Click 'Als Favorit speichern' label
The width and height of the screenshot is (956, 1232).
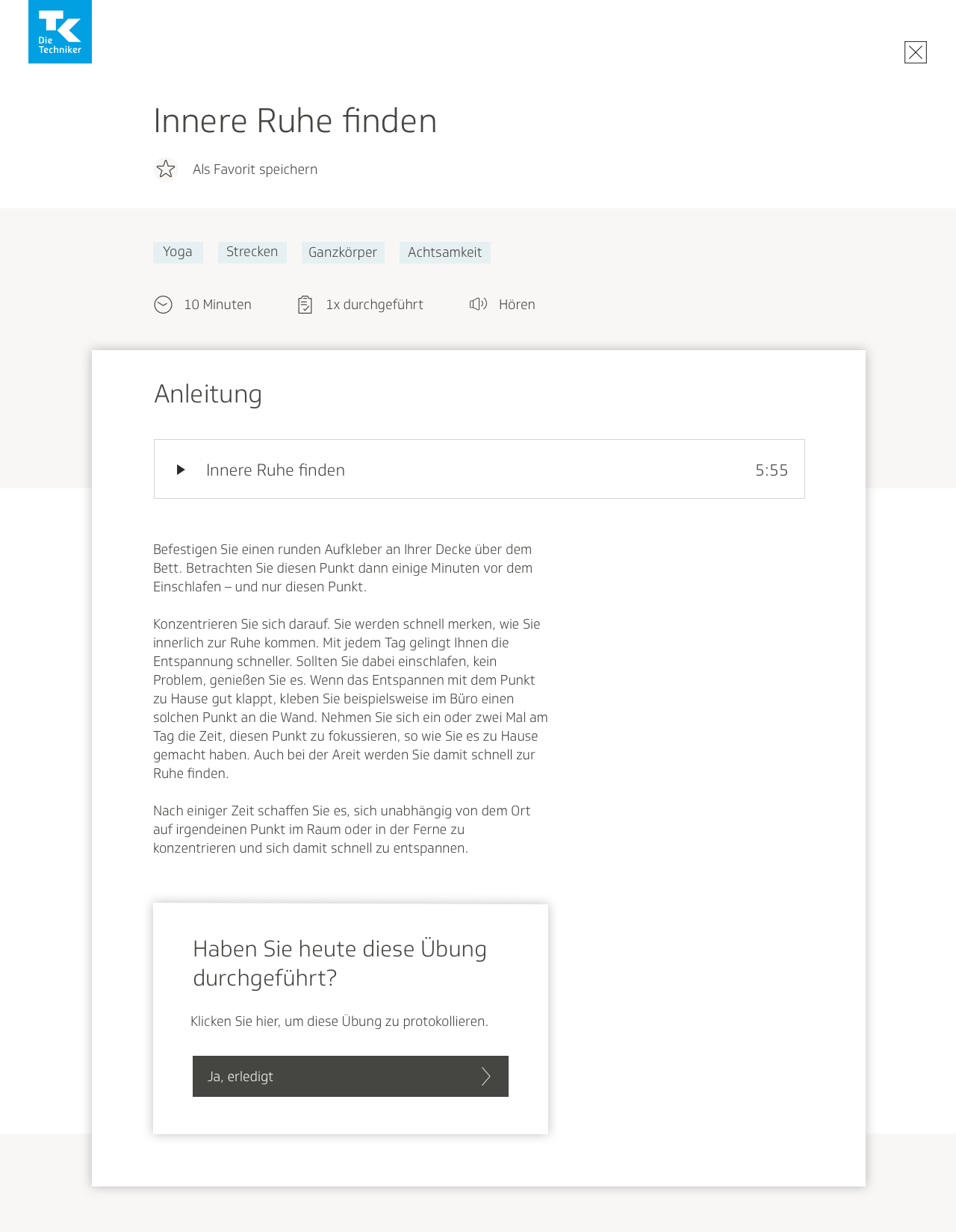(255, 169)
